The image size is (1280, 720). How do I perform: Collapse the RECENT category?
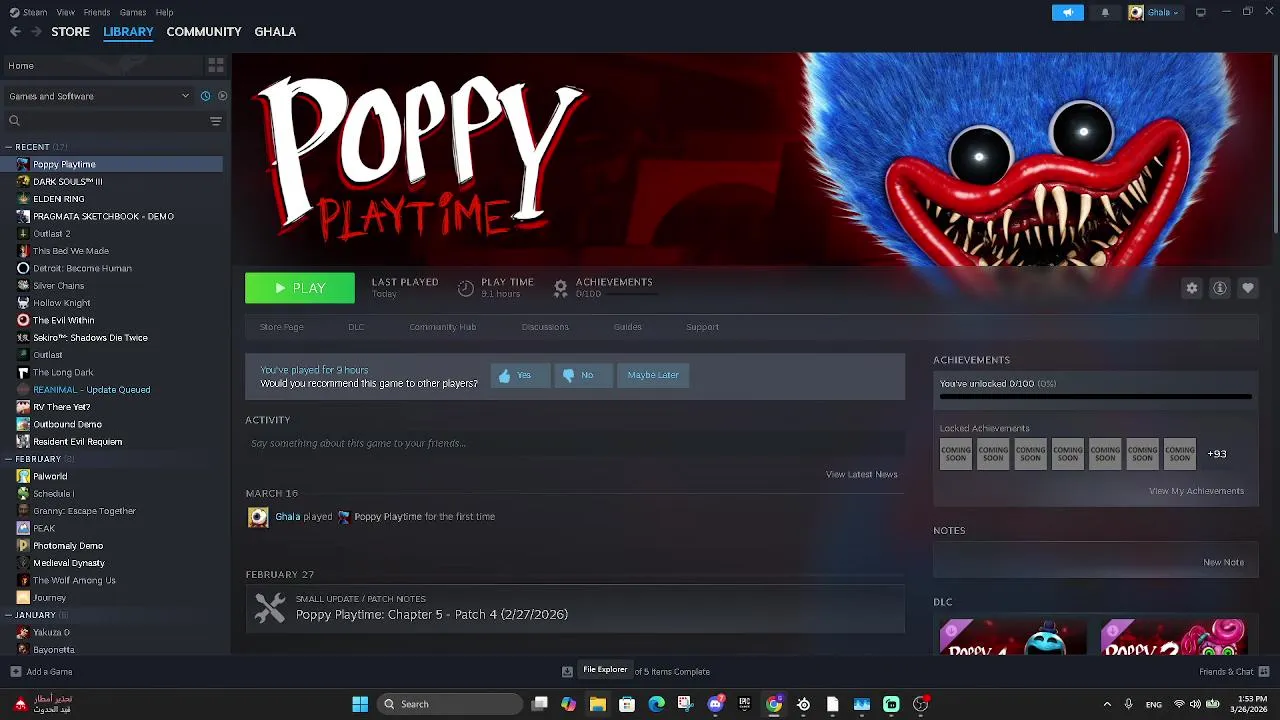[8, 147]
